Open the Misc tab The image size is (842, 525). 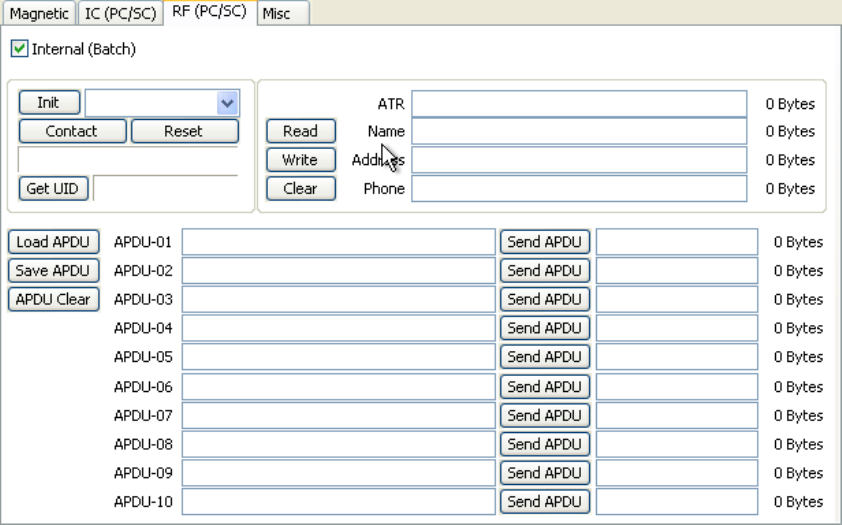[283, 13]
